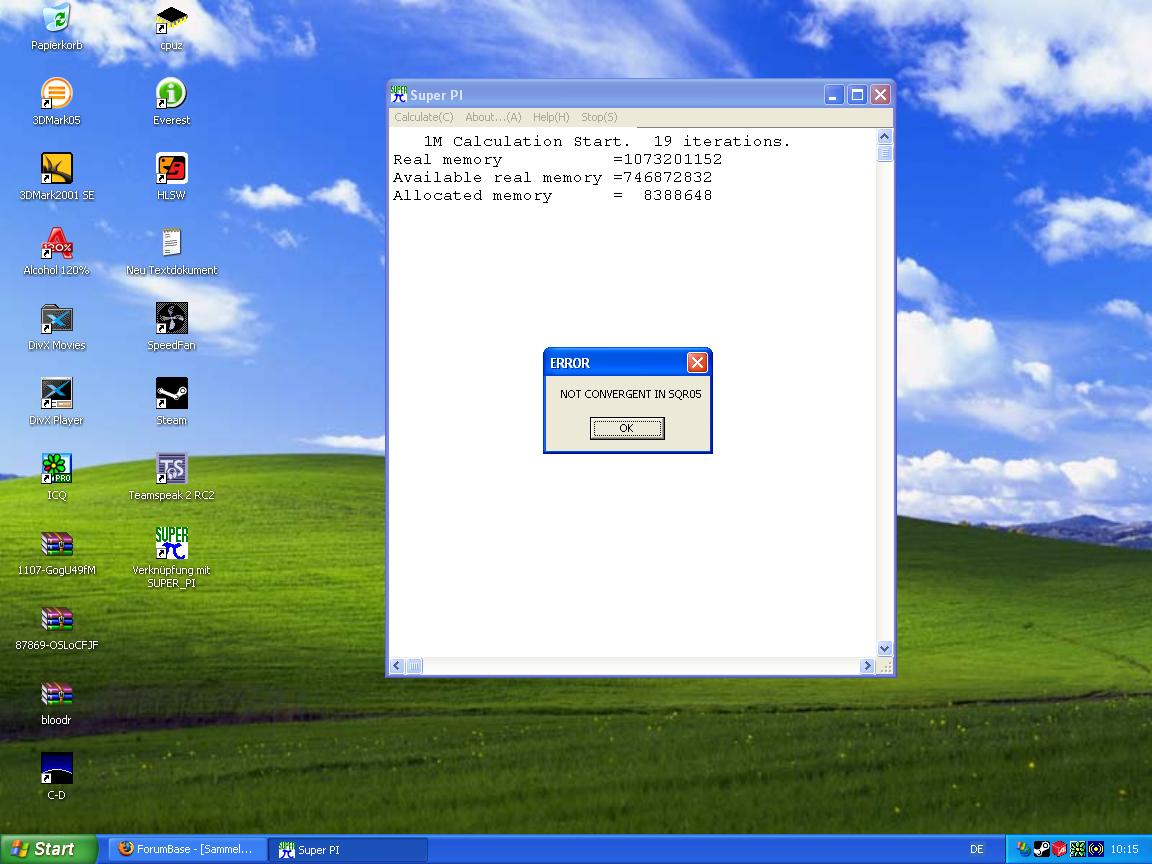Open the Help(H) menu

tap(551, 118)
